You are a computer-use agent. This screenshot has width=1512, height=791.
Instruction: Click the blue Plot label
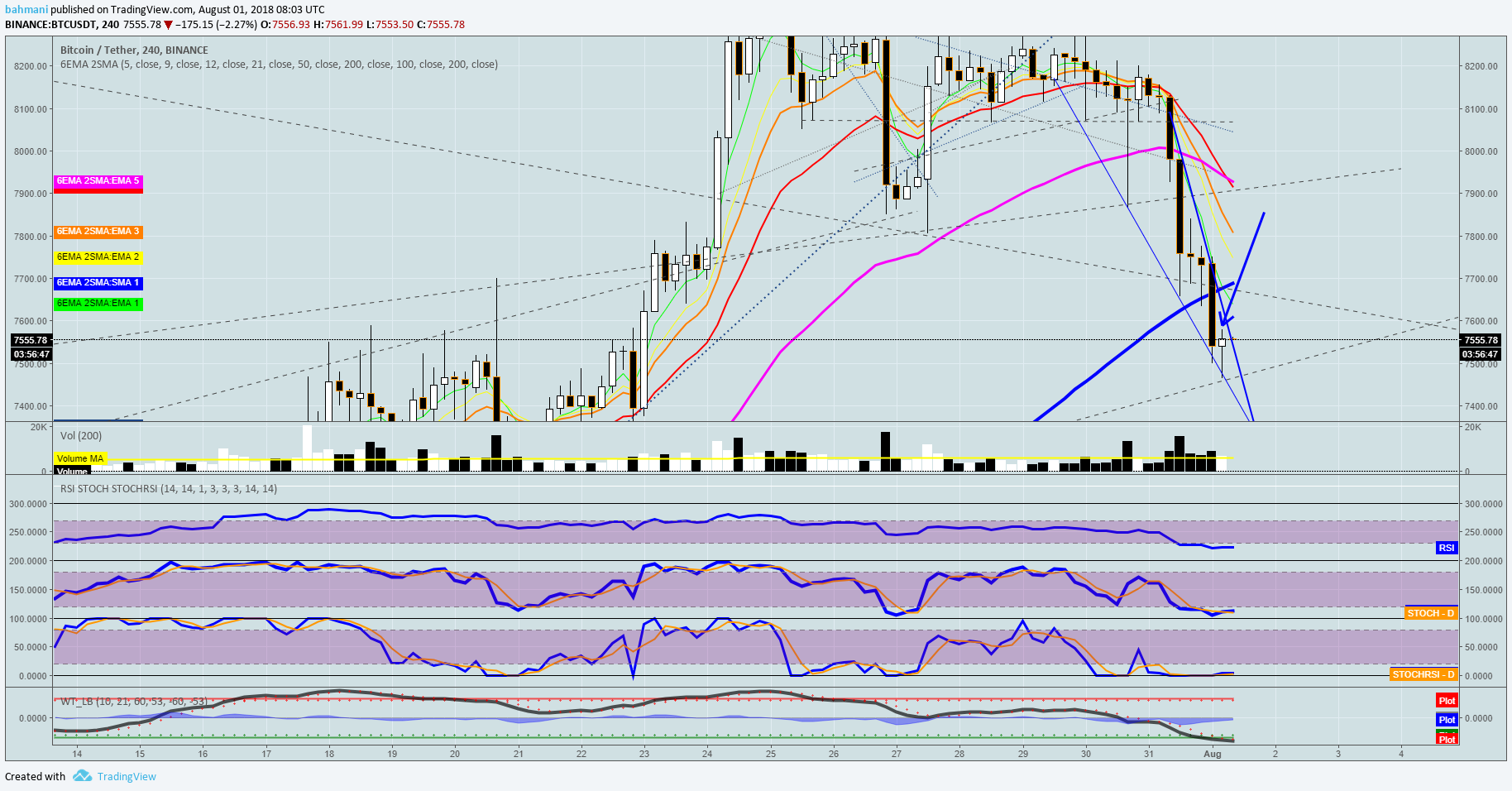coord(1447,720)
